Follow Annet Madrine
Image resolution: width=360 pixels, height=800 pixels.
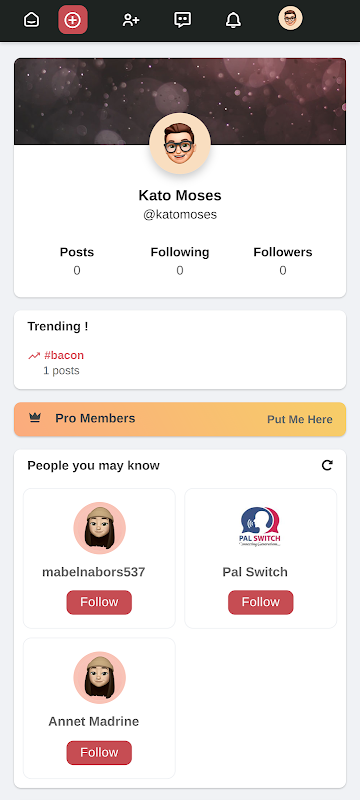tap(99, 753)
